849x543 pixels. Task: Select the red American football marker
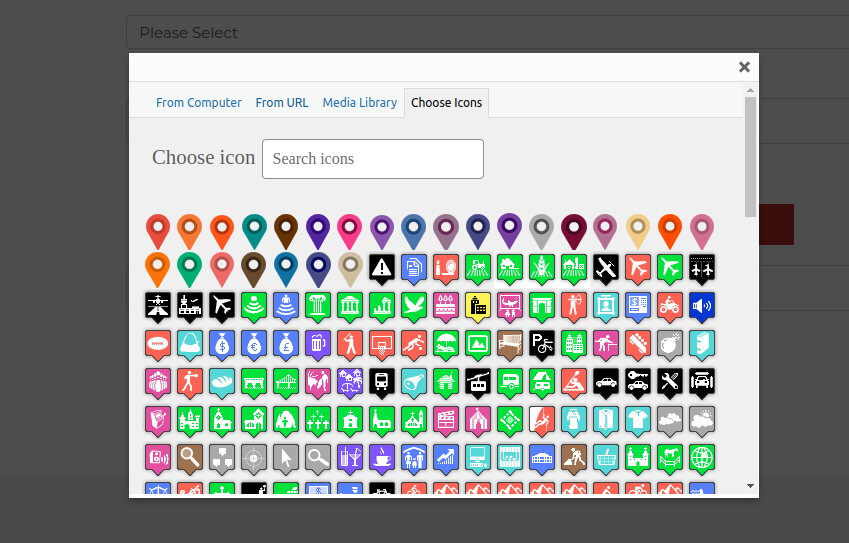tap(158, 344)
